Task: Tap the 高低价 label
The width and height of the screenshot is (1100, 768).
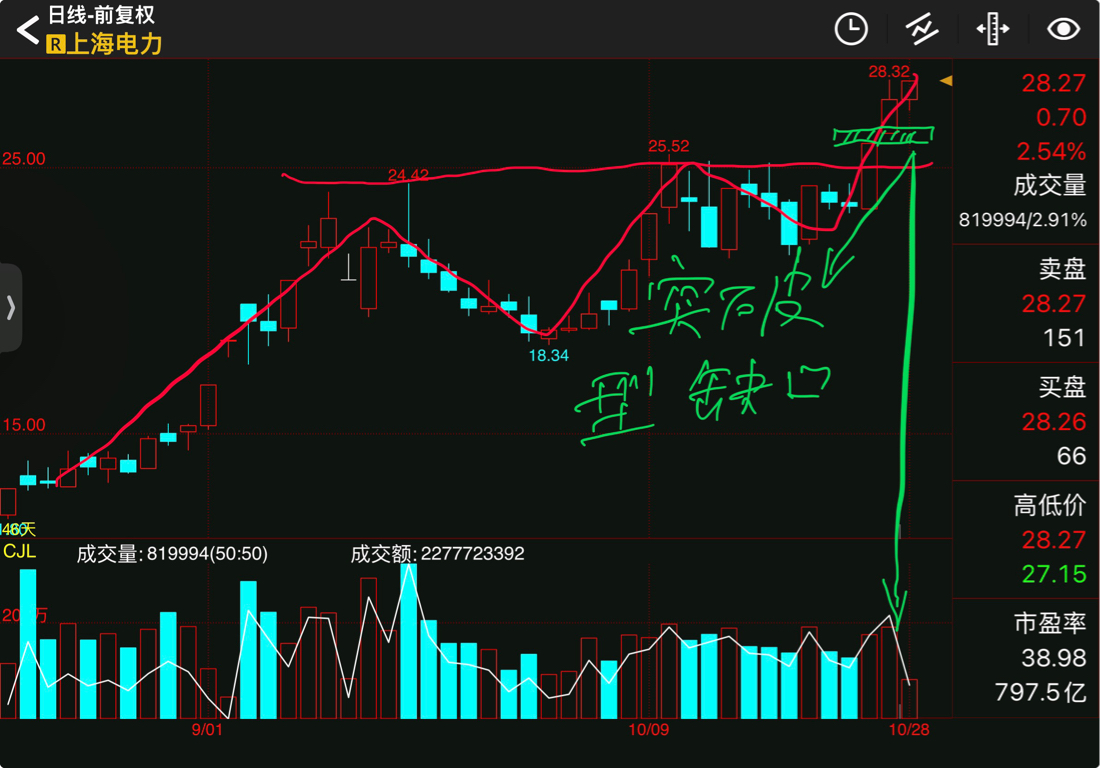Action: (1049, 506)
